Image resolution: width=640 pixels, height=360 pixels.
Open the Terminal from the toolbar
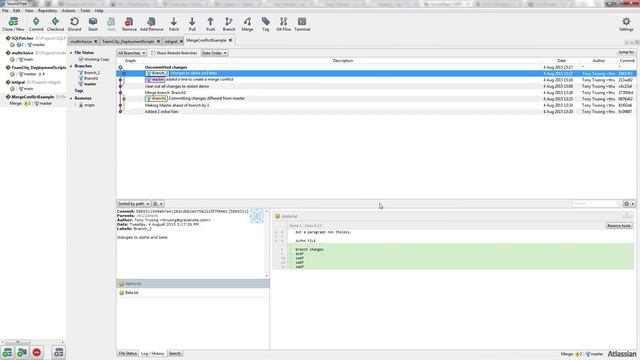(x=302, y=24)
